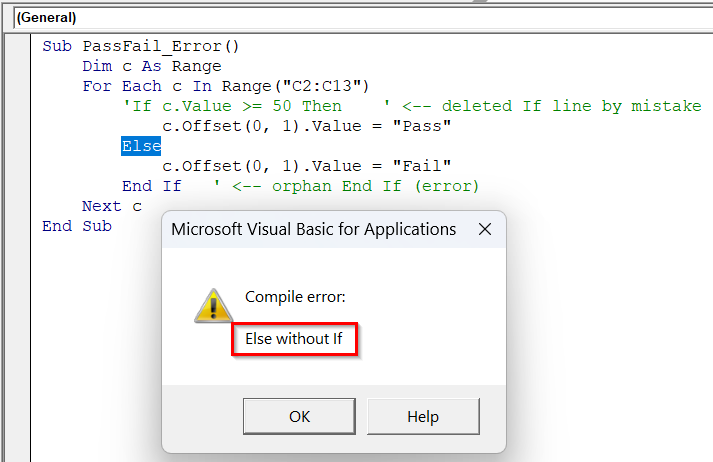This screenshot has height=462, width=713.
Task: Click the dialog title 'Microsoft Visual Basic for Applications'
Action: tap(313, 229)
